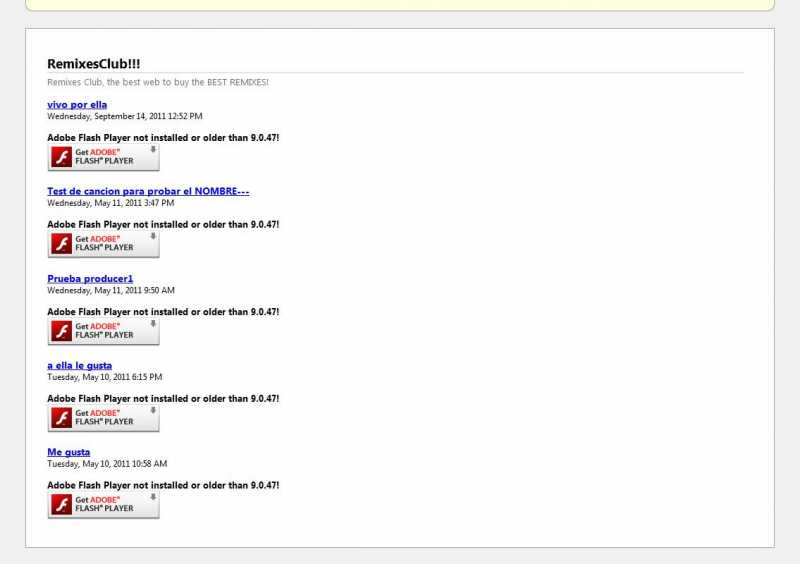Open the 'vivo por ella' song link

[x=77, y=105]
